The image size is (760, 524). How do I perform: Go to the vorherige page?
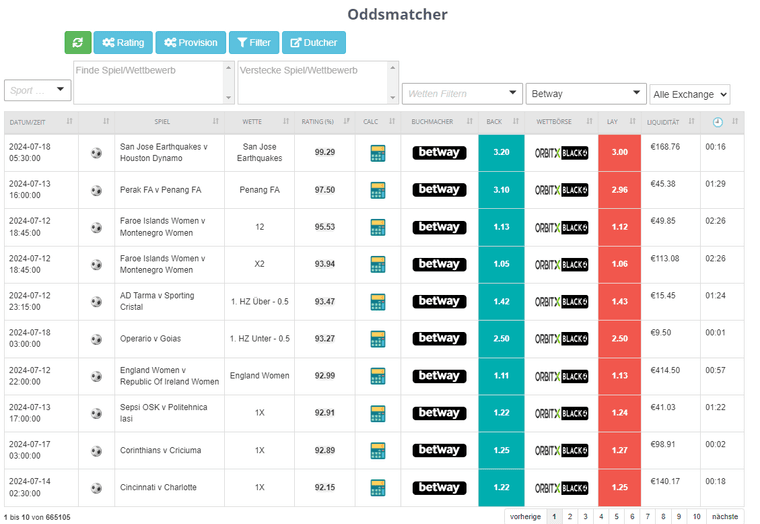click(x=525, y=517)
